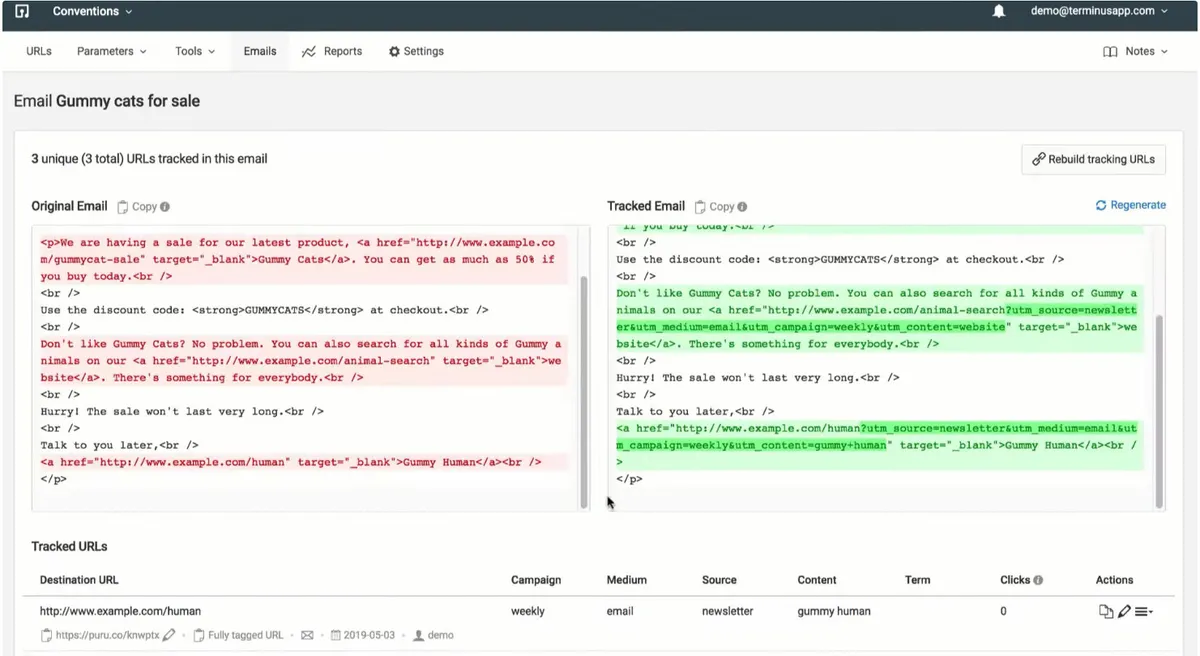Click the Rebuild tracking URLs button

click(1093, 159)
